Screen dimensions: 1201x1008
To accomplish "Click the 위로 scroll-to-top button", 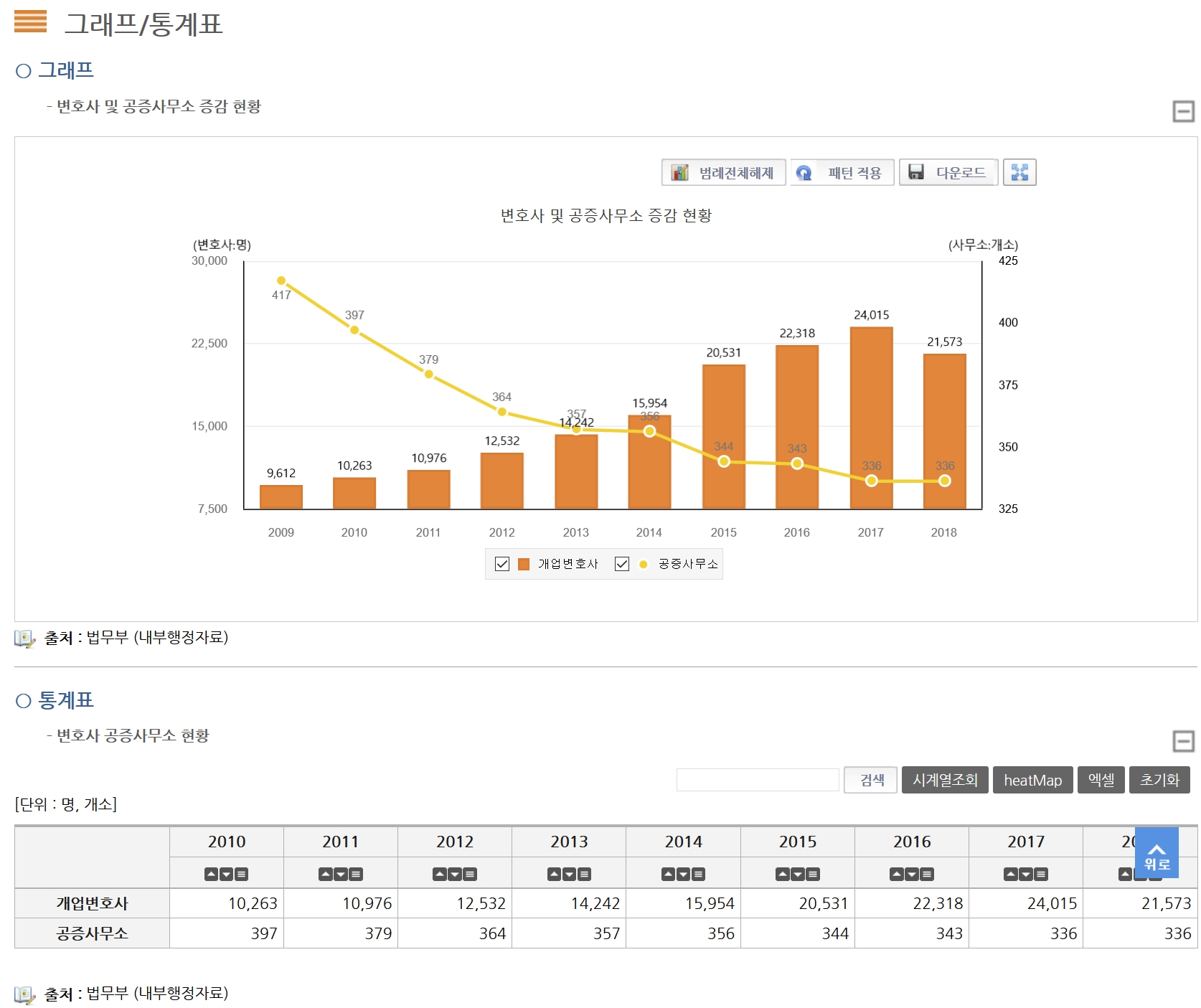I will click(1157, 853).
